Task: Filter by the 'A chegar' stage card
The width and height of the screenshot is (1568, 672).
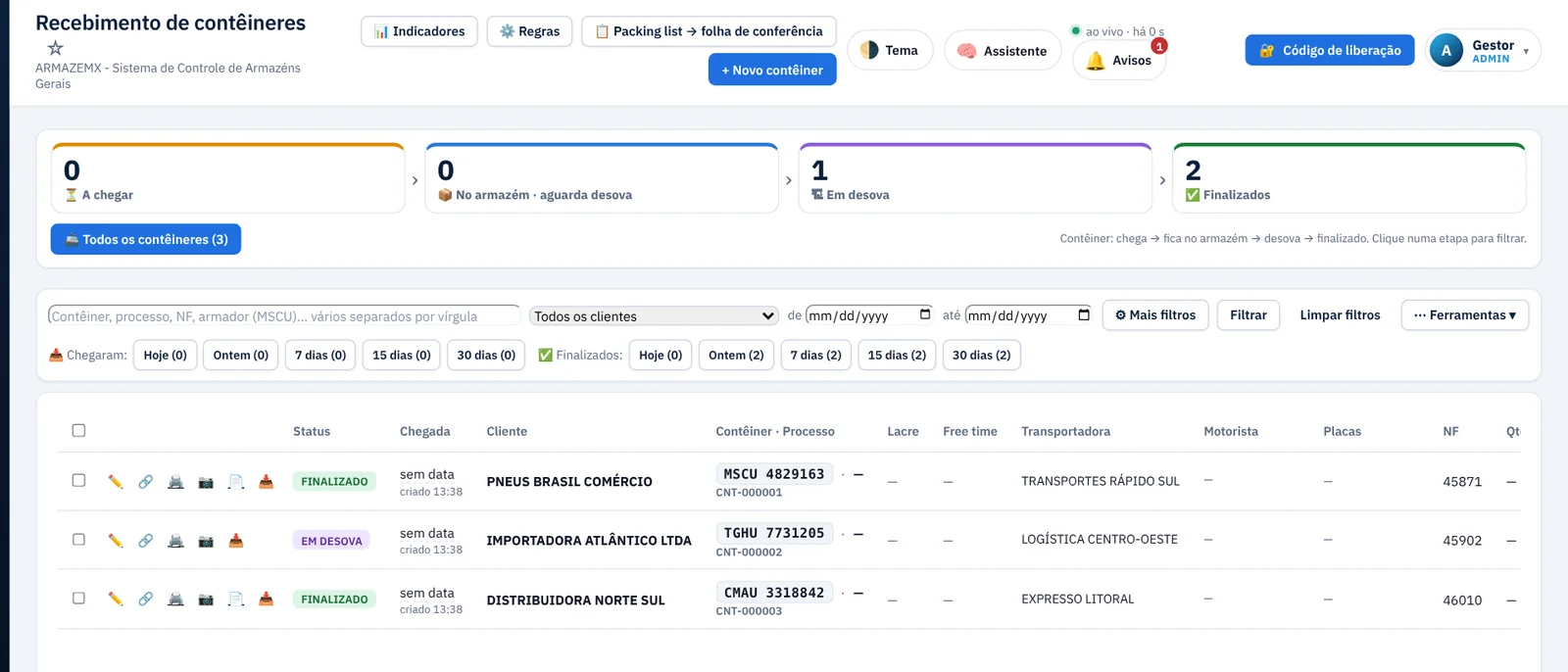Action: [x=227, y=178]
